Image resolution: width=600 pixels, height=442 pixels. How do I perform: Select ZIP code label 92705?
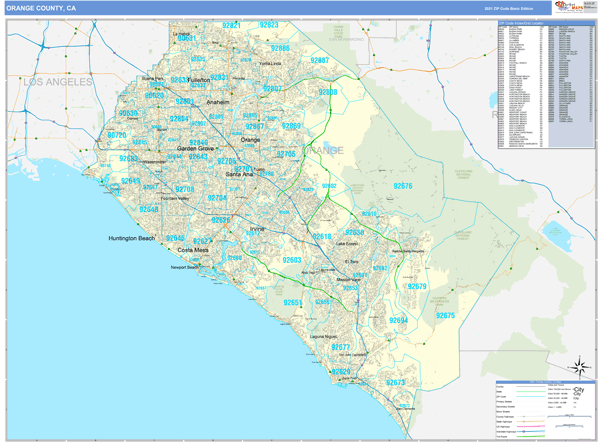coord(286,154)
